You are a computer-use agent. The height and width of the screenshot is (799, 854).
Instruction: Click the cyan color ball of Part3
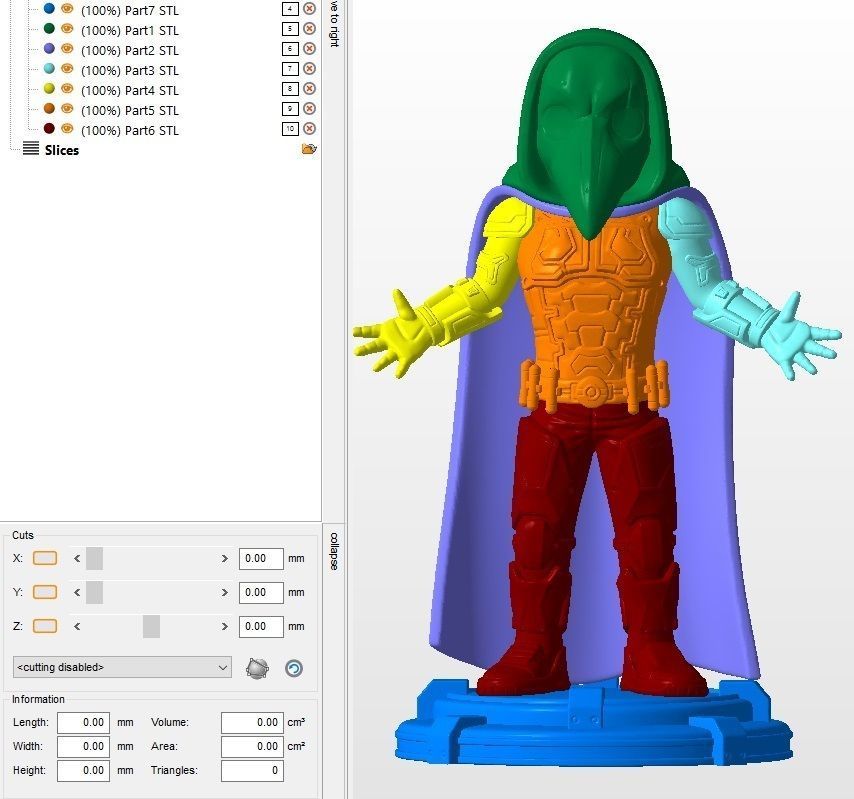49,69
